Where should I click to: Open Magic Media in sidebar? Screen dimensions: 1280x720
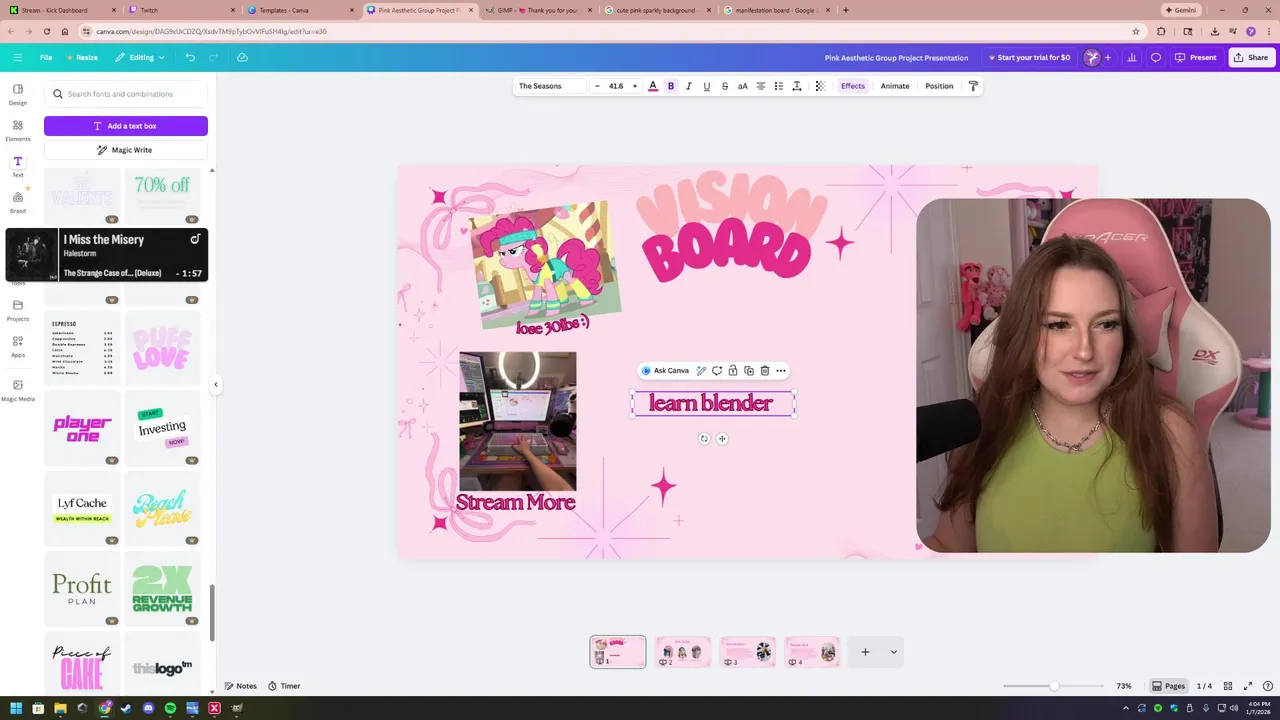coord(18,390)
